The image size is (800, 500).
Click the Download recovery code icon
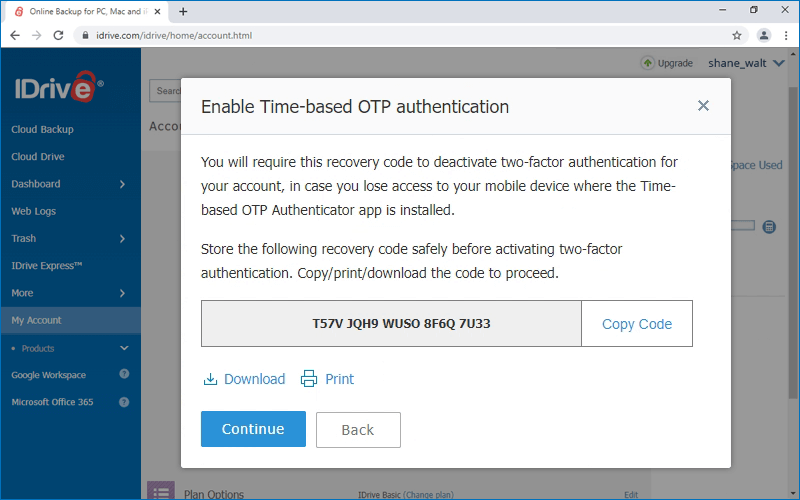pyautogui.click(x=210, y=379)
